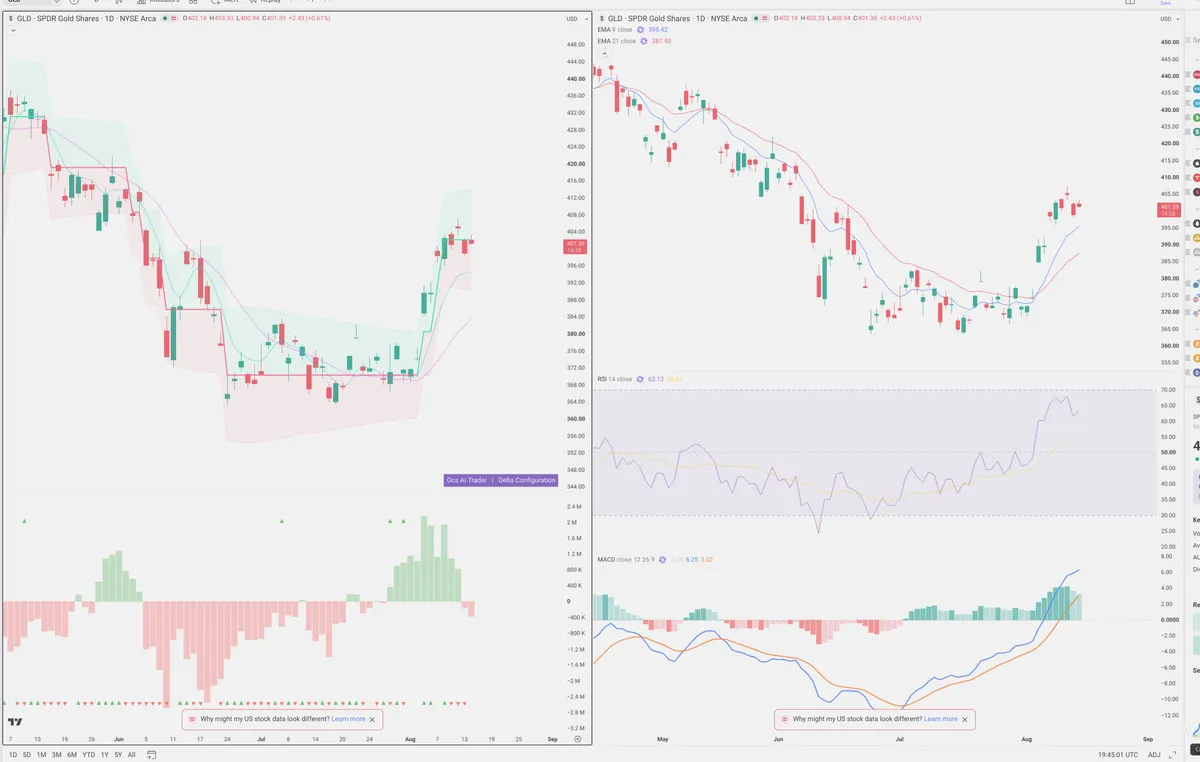This screenshot has height=762, width=1200.
Task: Click the Save button at top right
Action: point(1165,3)
